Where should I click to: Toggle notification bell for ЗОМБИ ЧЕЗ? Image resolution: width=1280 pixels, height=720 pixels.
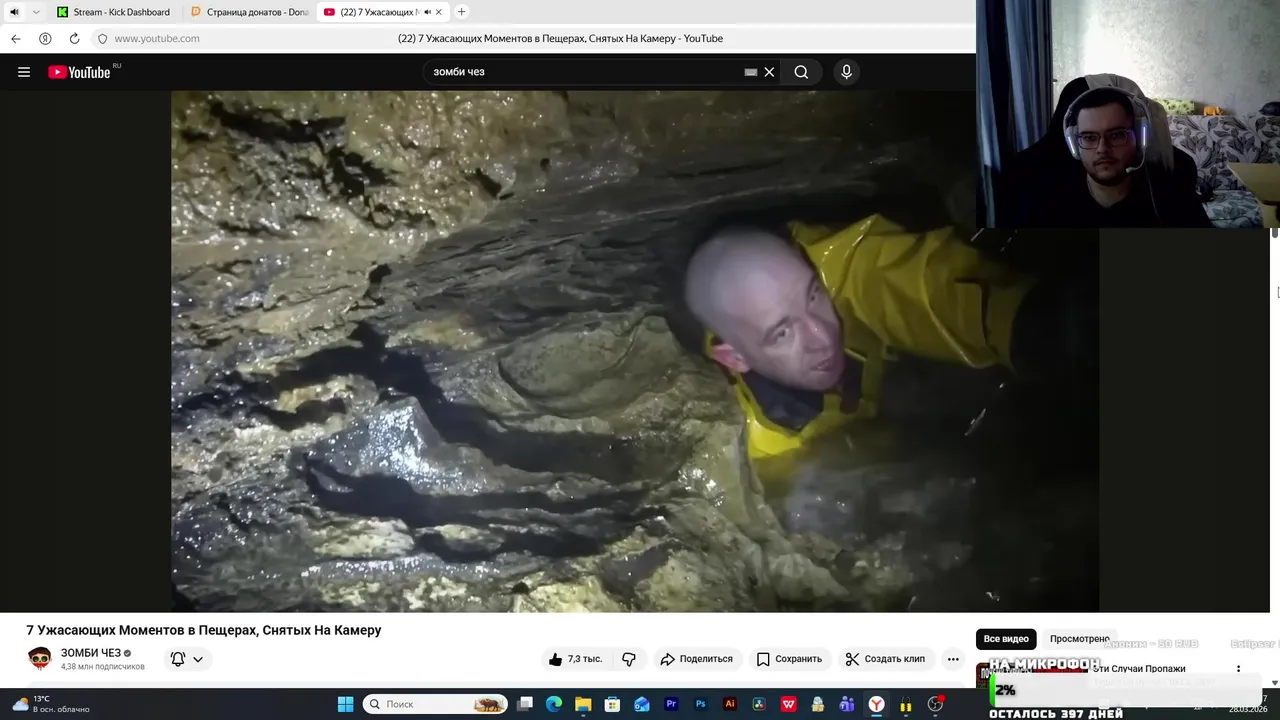[178, 659]
